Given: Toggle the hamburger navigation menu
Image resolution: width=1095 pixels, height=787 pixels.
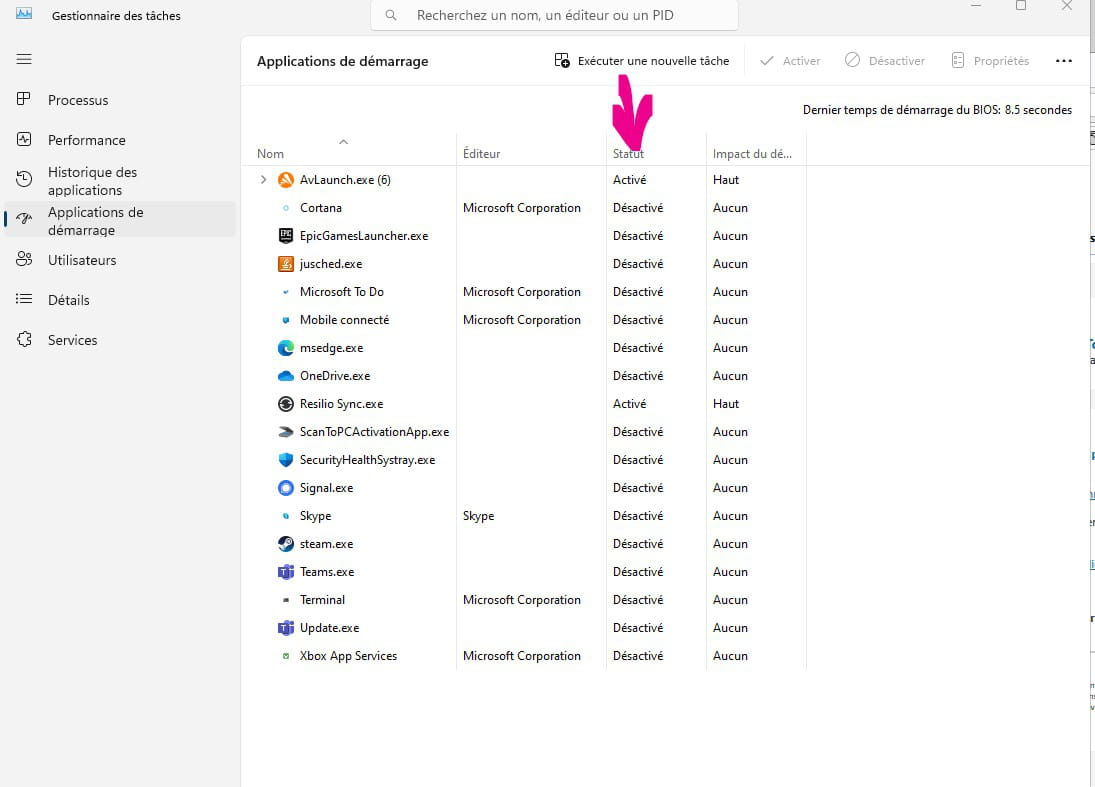Looking at the screenshot, I should pyautogui.click(x=24, y=60).
